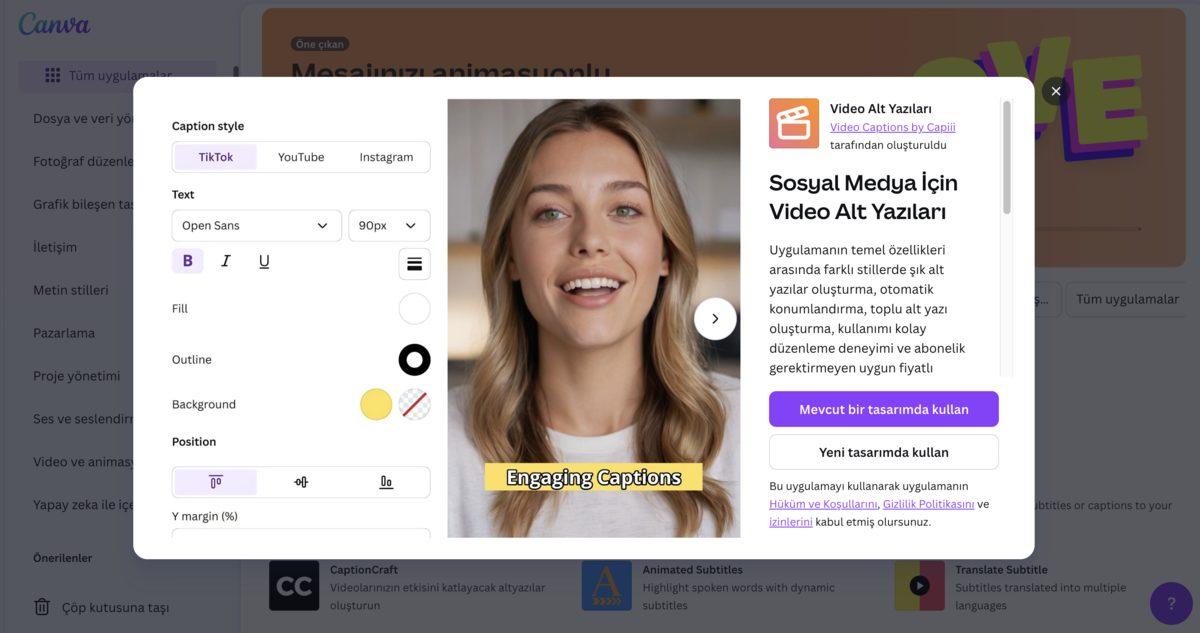Toggle underline text formatting

(264, 261)
